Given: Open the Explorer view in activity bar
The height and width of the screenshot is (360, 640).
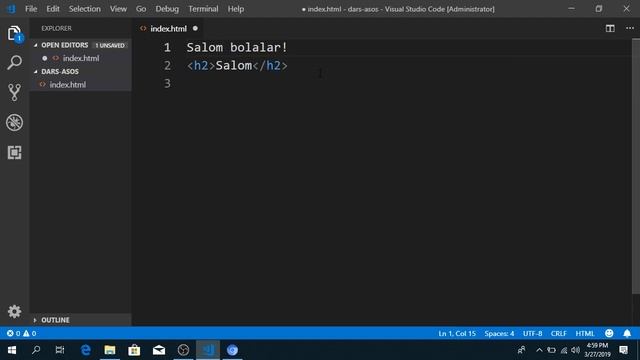Looking at the screenshot, I should click(14, 33).
